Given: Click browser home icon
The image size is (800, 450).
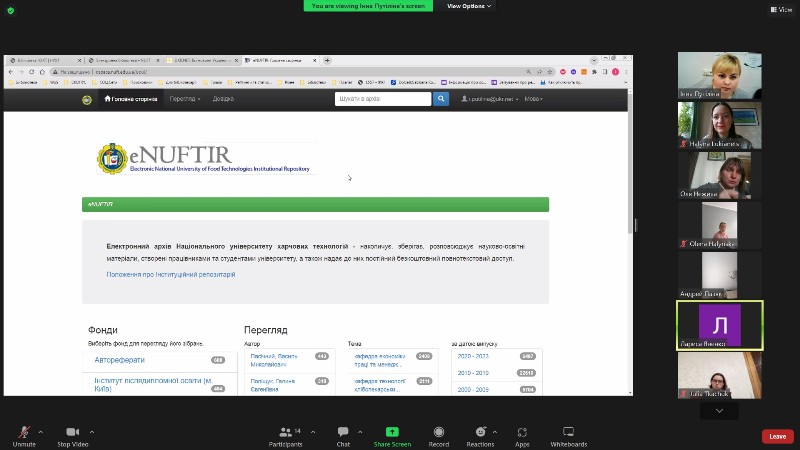Looking at the screenshot, I should [42, 72].
